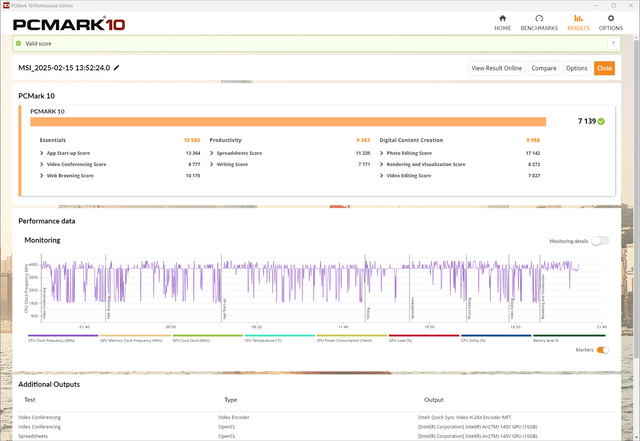640x441 pixels.
Task: Click the green valid score check icon
Action: coord(18,43)
